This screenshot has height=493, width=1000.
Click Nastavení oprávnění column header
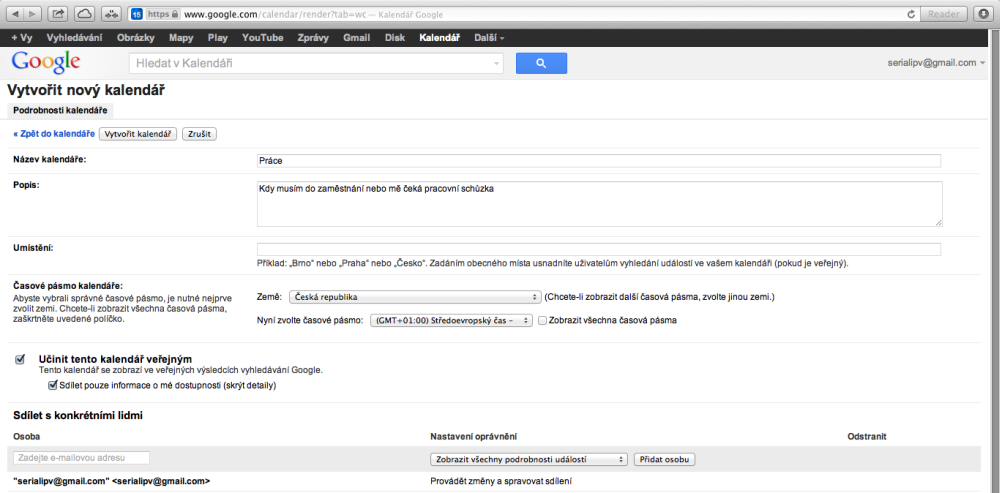click(x=474, y=436)
